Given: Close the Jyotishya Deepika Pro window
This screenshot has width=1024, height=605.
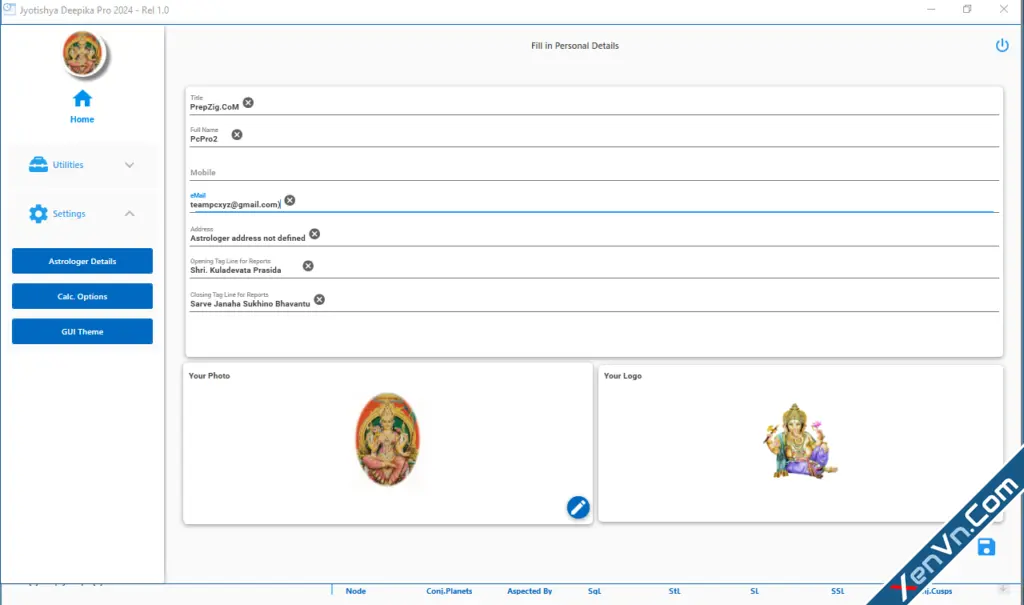Looking at the screenshot, I should (1004, 9).
